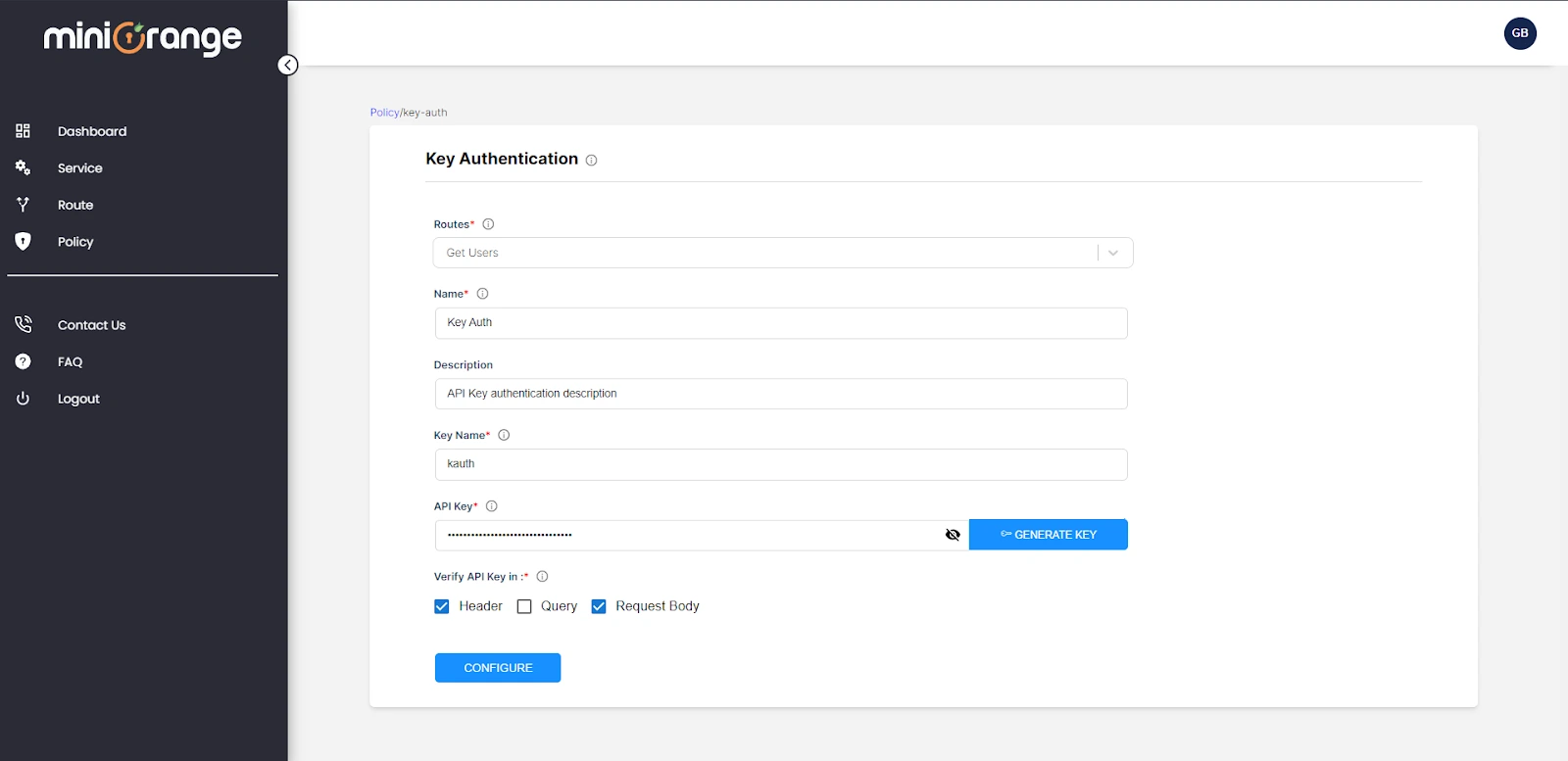
Task: Click info icon next to Name label
Action: (482, 294)
